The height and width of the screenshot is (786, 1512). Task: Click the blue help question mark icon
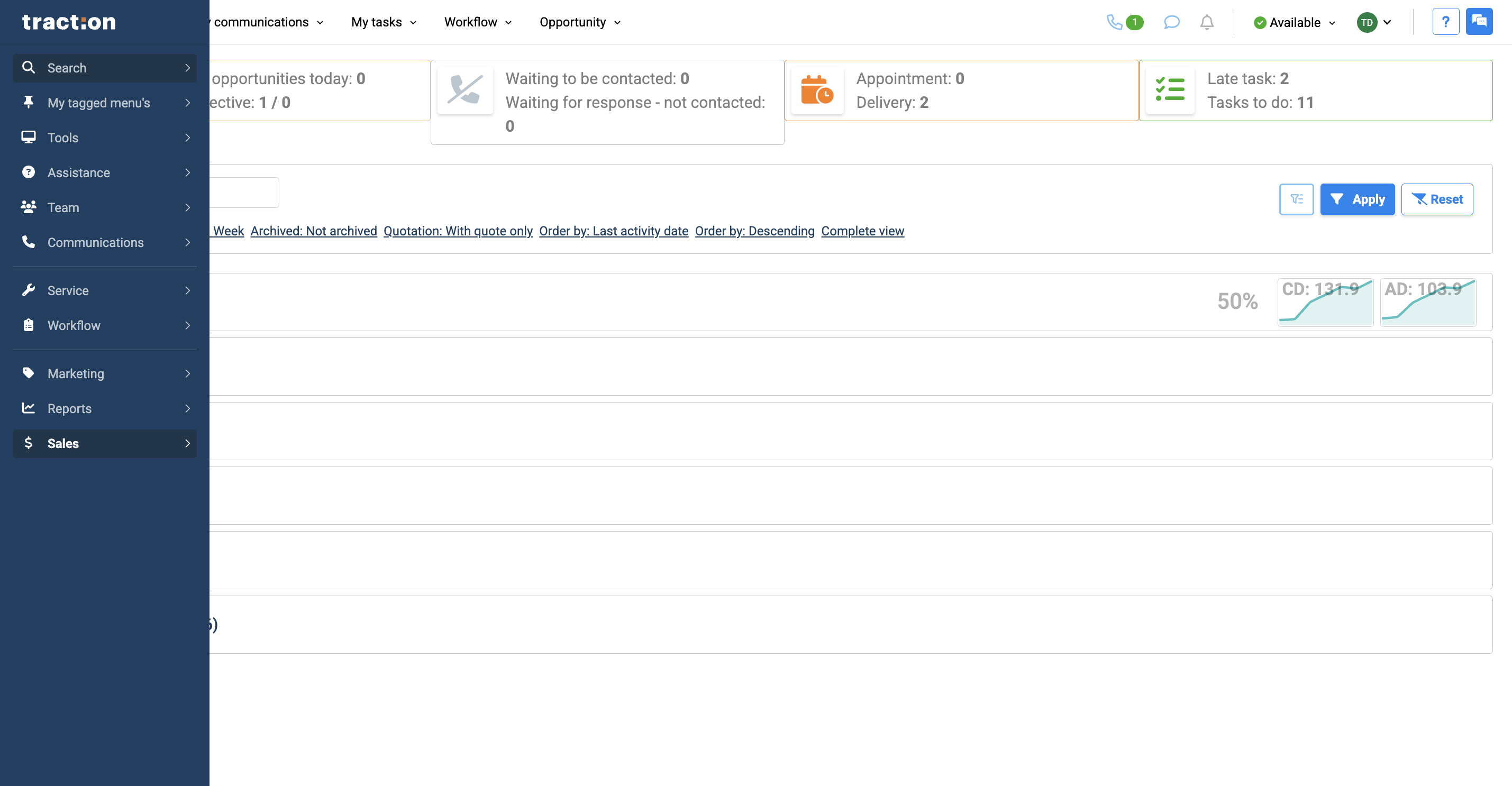tap(1445, 22)
